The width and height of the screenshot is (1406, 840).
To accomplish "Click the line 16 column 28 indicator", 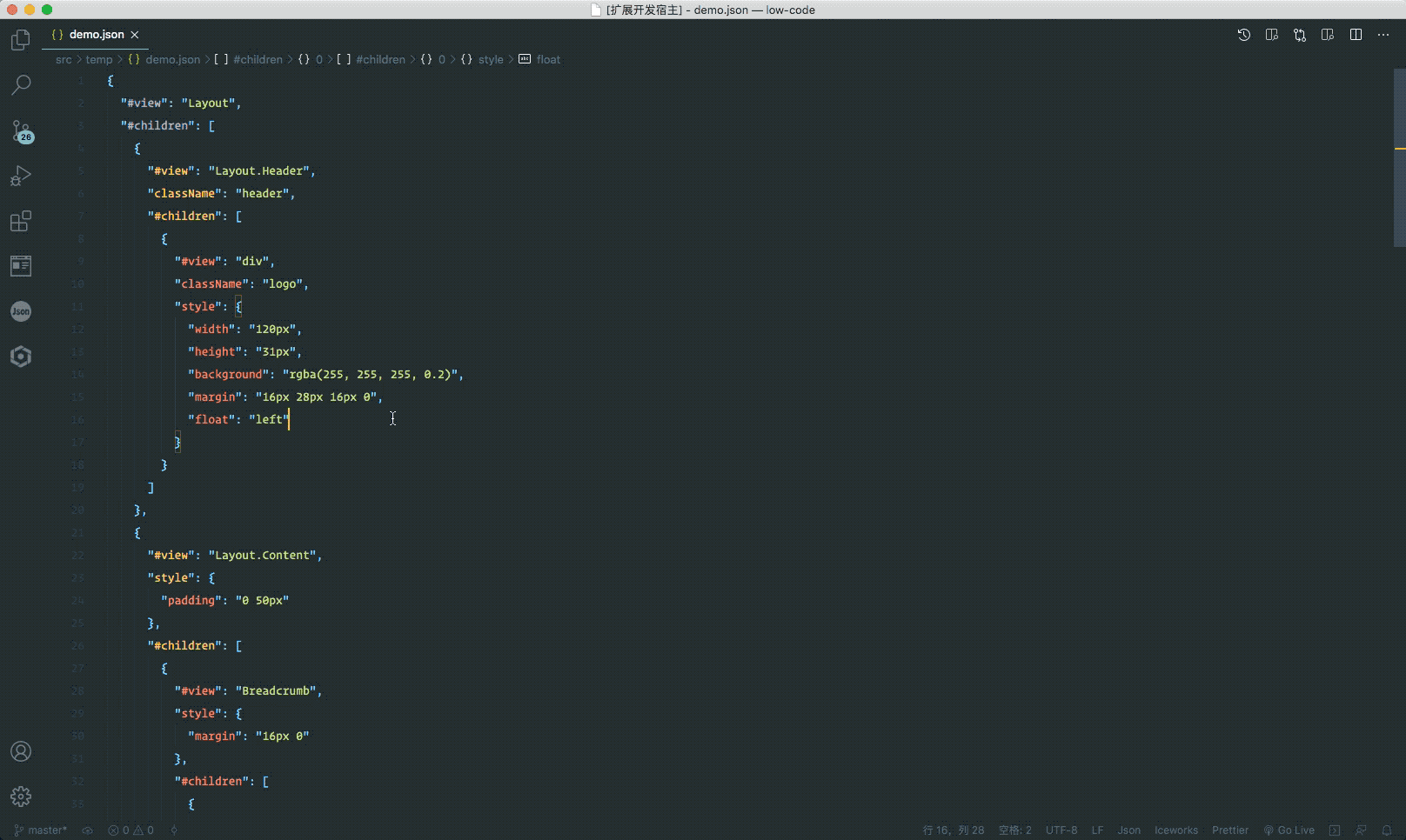I will pyautogui.click(x=953, y=830).
